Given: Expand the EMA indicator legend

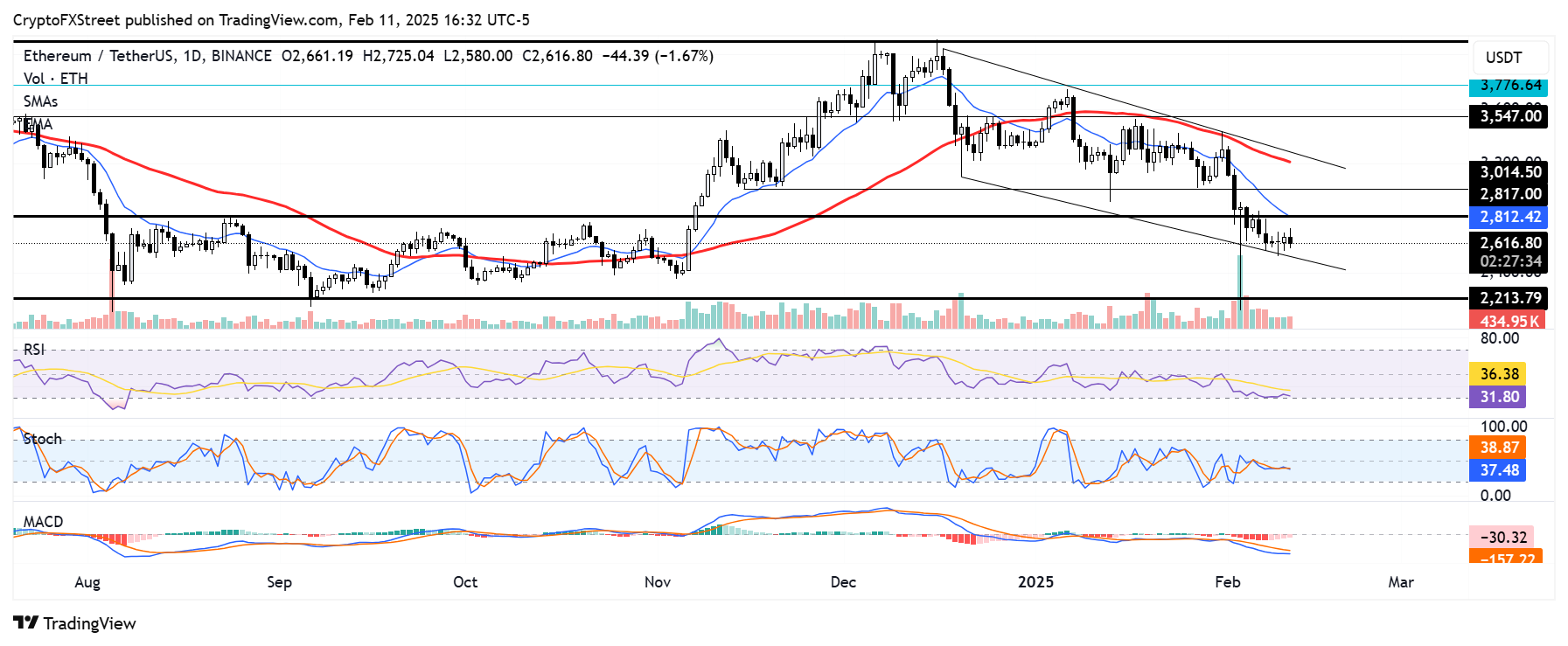Looking at the screenshot, I should [x=38, y=124].
